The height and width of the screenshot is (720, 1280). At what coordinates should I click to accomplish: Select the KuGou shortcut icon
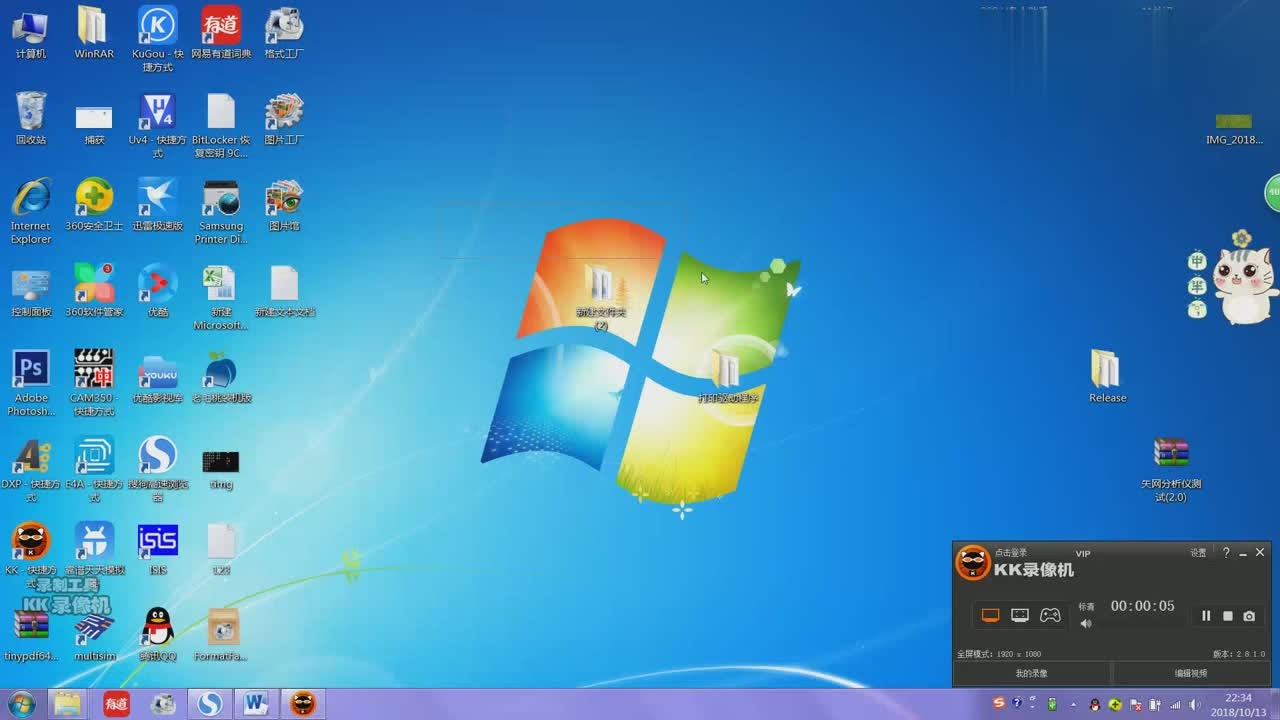tap(158, 40)
